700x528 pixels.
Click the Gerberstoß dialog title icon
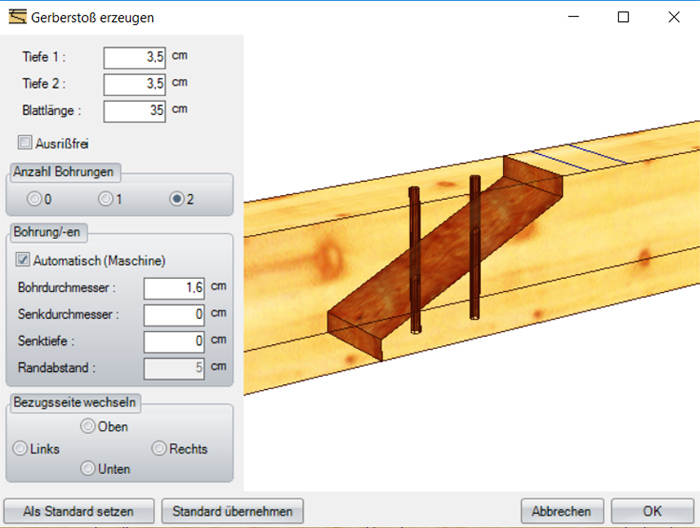(x=17, y=17)
